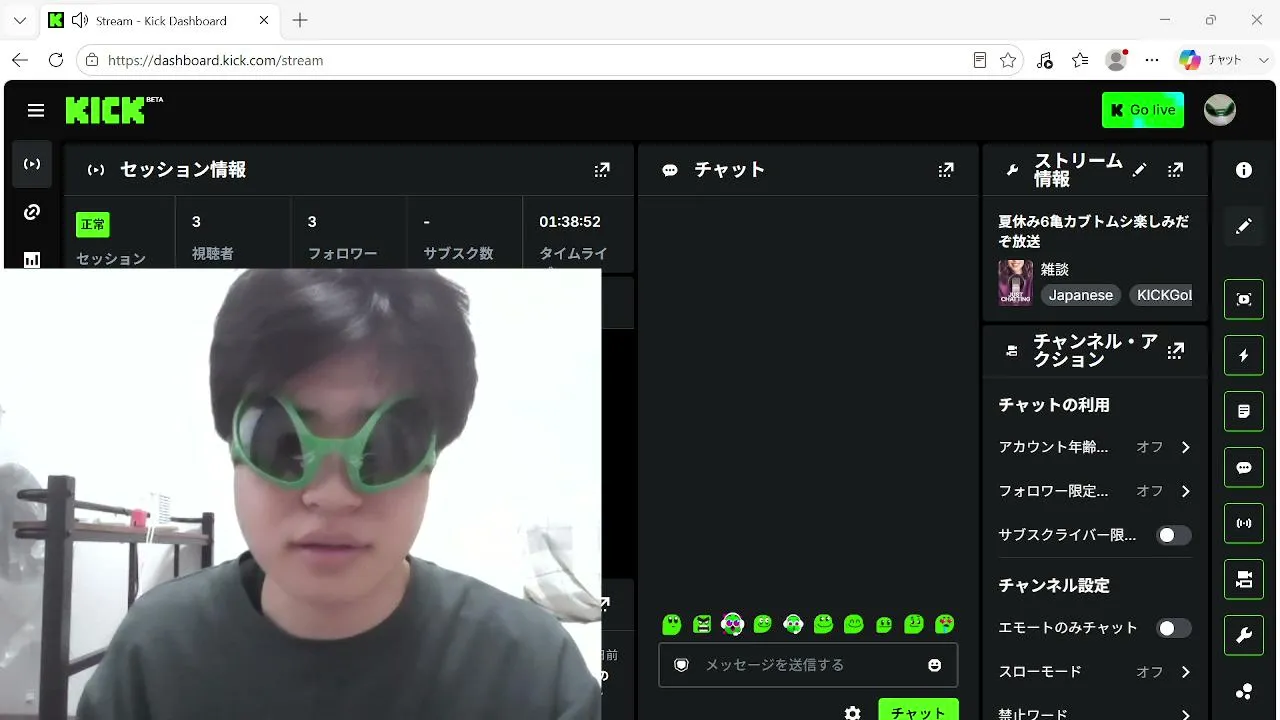Toggle the wrench widget in the right rail
The width and height of the screenshot is (1280, 720).
1244,635
